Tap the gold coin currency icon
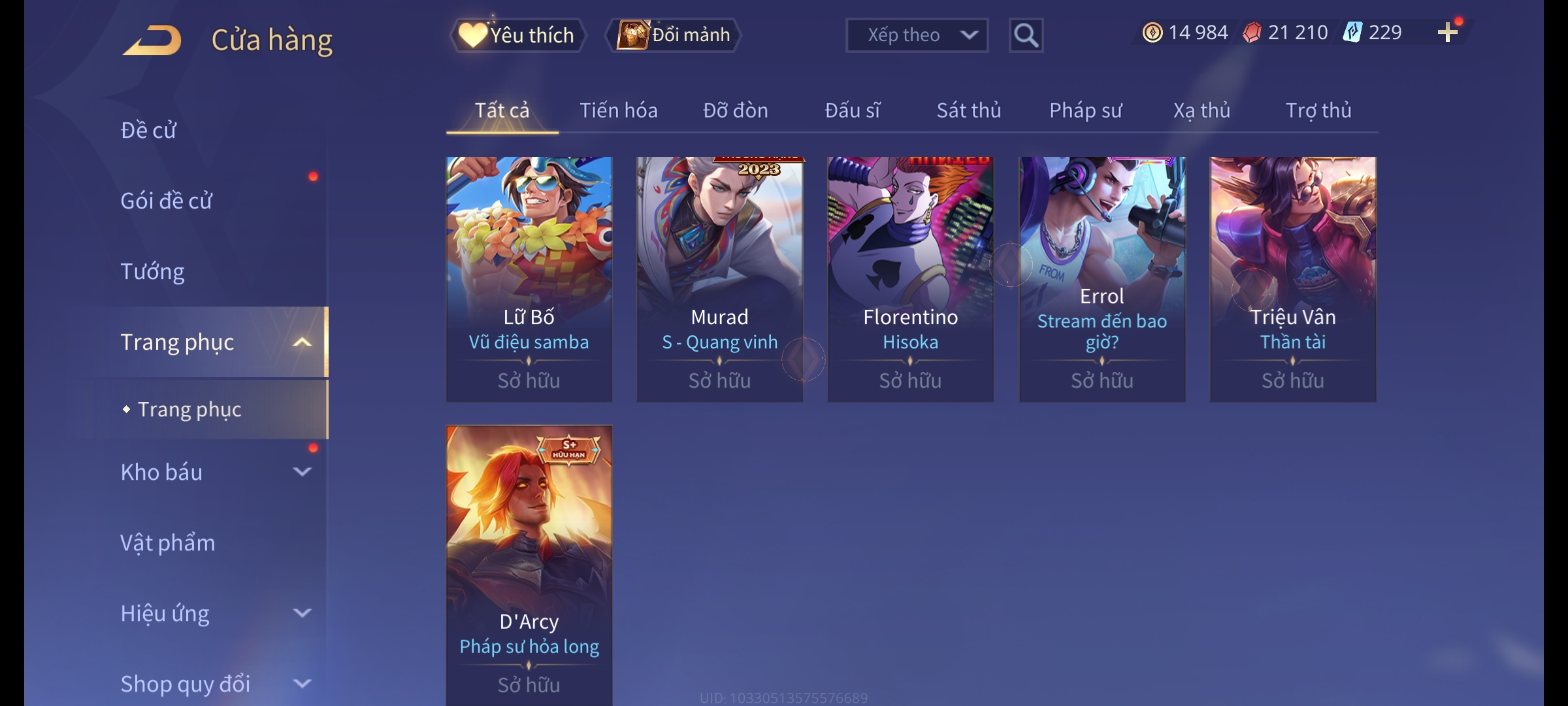This screenshot has height=706, width=1568. coord(1152,33)
